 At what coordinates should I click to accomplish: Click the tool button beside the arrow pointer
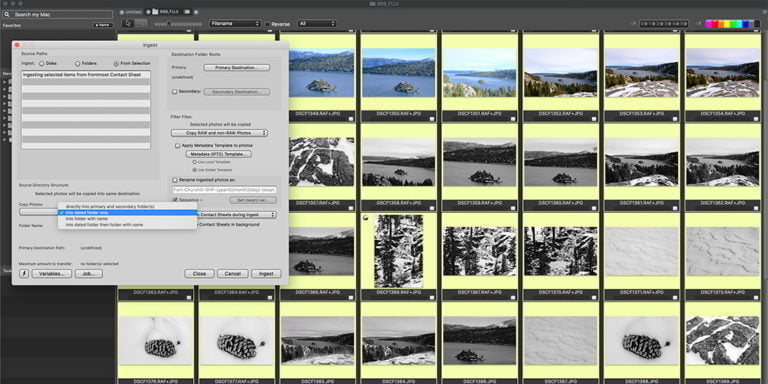point(141,23)
